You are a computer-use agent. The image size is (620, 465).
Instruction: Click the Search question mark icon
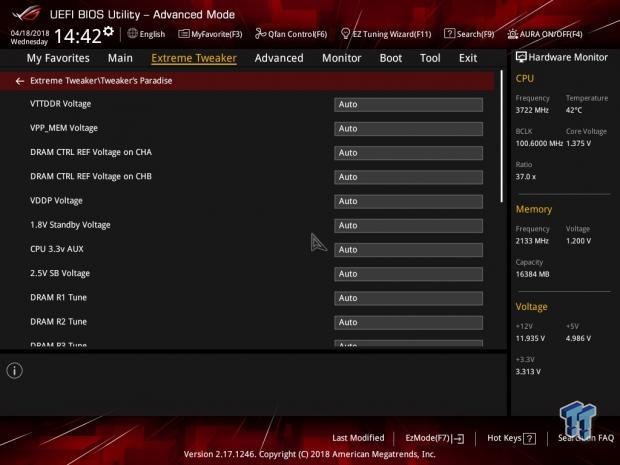(449, 33)
